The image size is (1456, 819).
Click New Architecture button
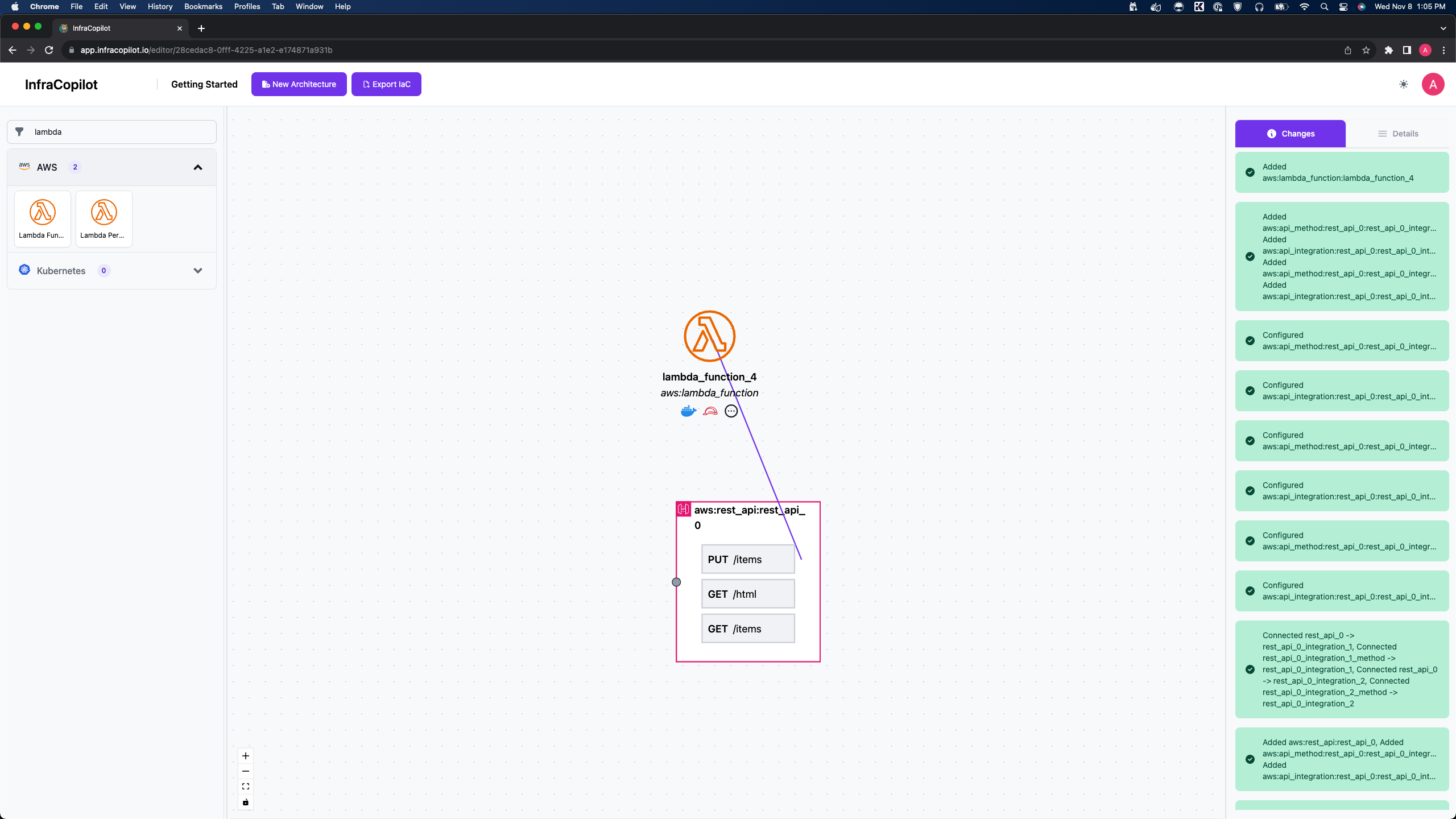[x=299, y=84]
